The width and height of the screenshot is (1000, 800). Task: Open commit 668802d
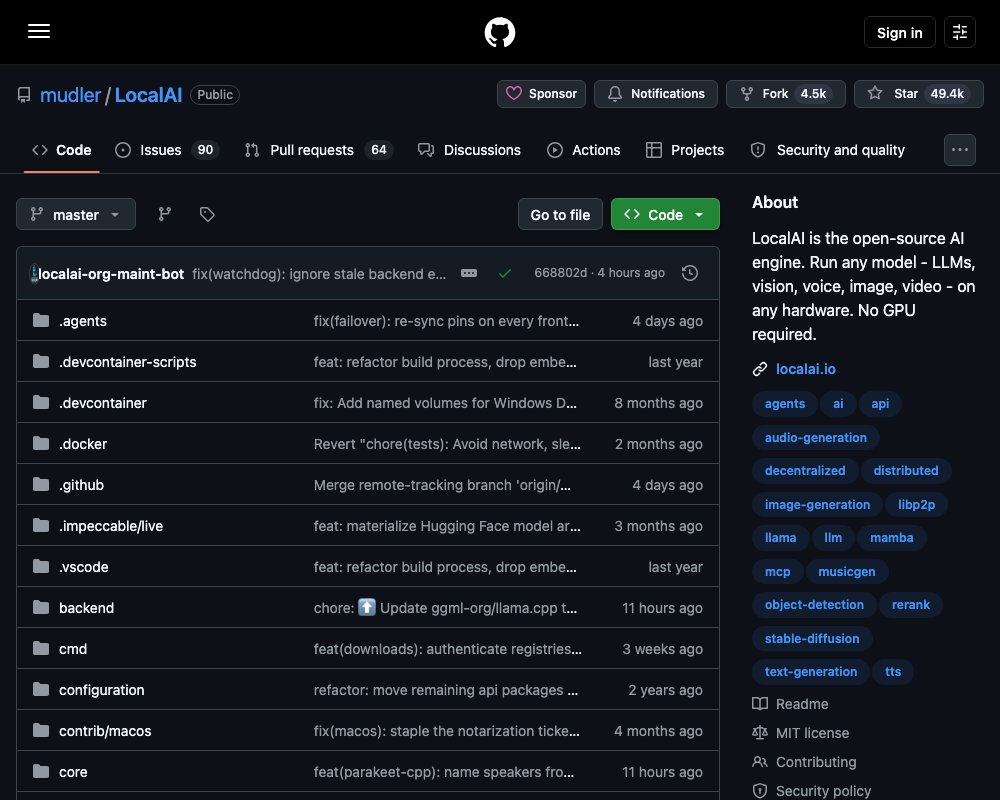click(560, 272)
